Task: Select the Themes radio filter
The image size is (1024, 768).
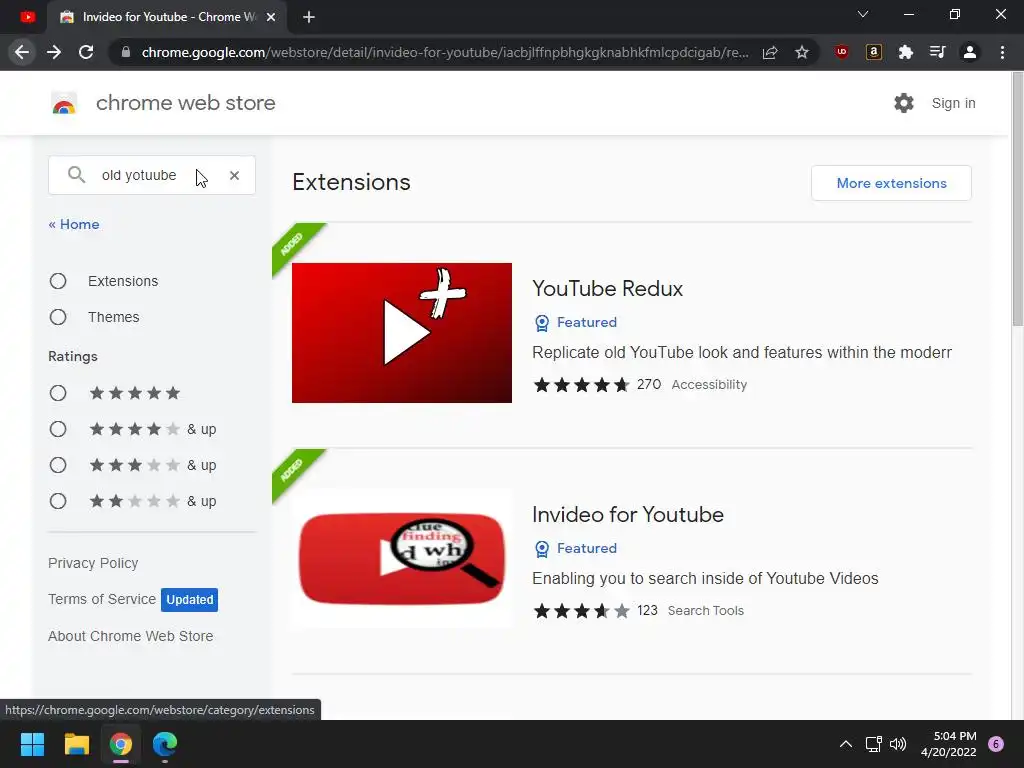Action: point(58,317)
